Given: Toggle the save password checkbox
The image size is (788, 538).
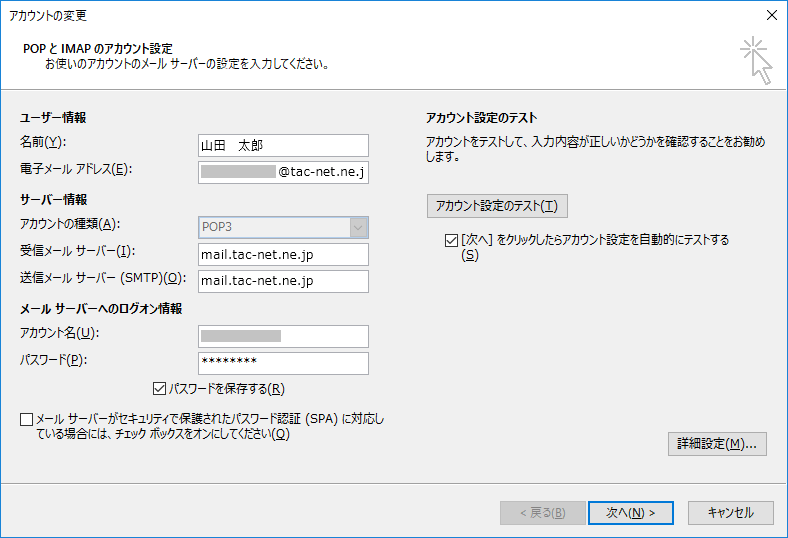Looking at the screenshot, I should (159, 388).
